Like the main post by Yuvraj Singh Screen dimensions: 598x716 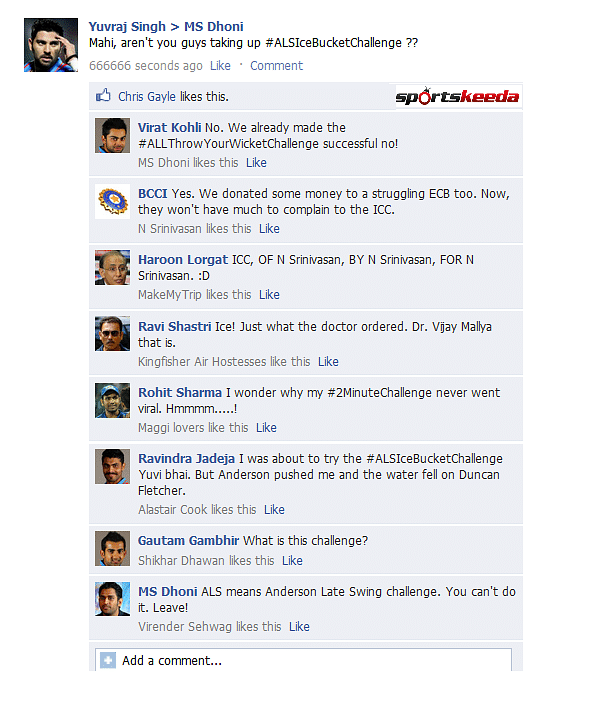[220, 66]
